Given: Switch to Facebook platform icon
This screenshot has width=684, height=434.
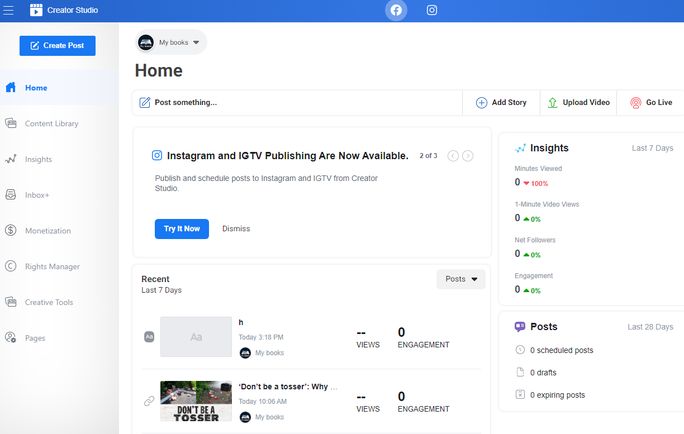Looking at the screenshot, I should point(396,10).
